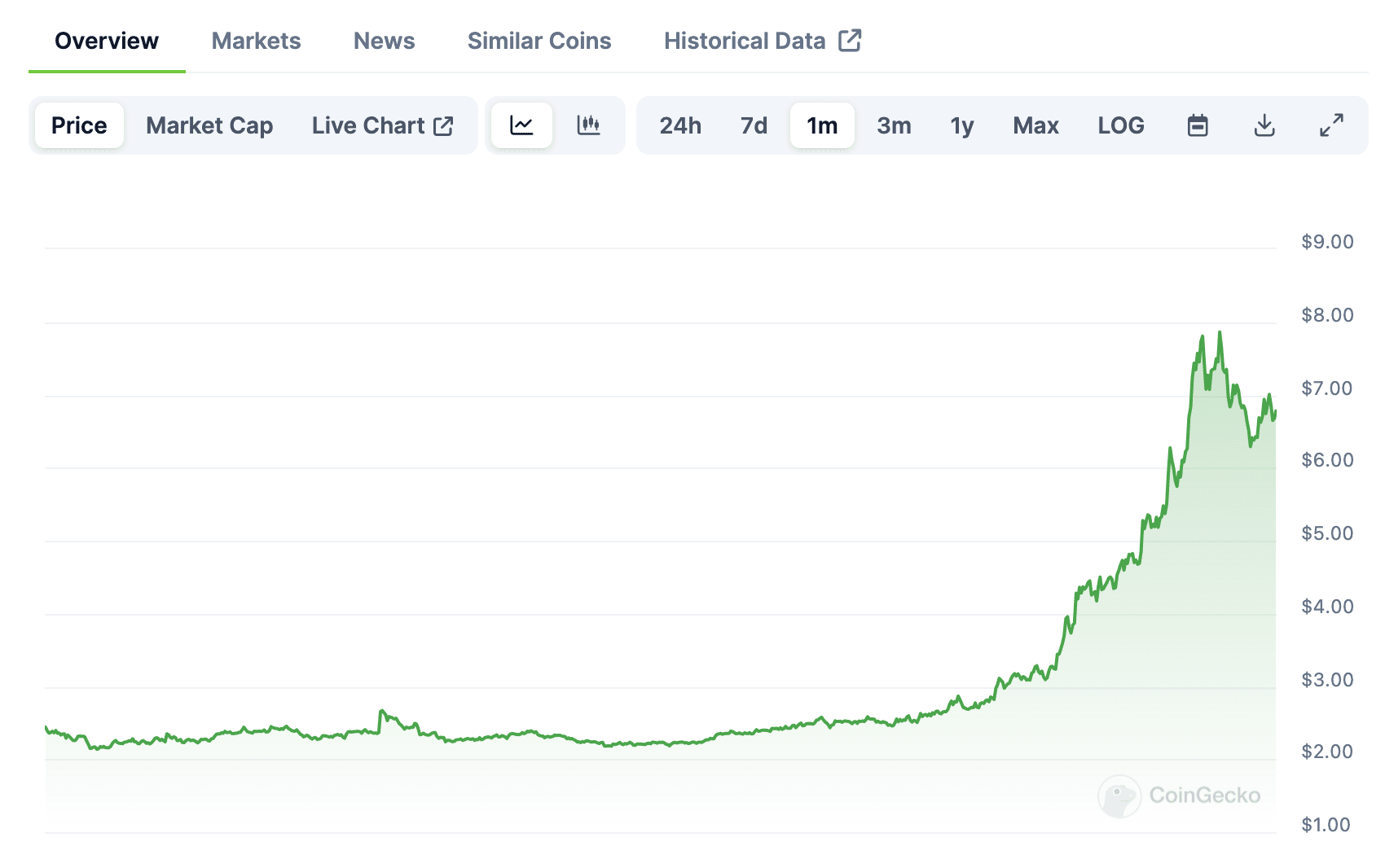Switch to candlestick chart view
1385x868 pixels.
click(x=588, y=125)
